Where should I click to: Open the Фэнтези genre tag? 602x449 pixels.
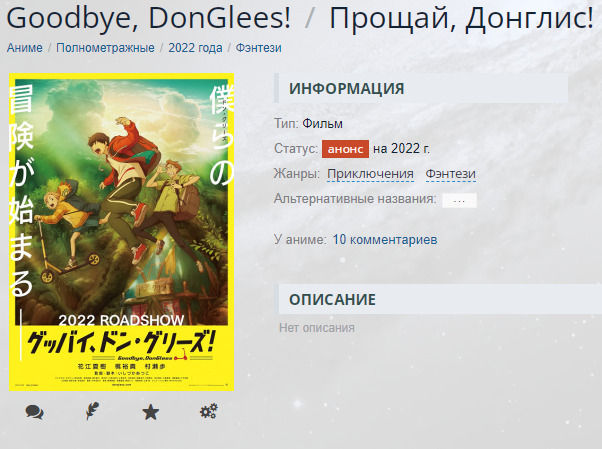point(451,174)
